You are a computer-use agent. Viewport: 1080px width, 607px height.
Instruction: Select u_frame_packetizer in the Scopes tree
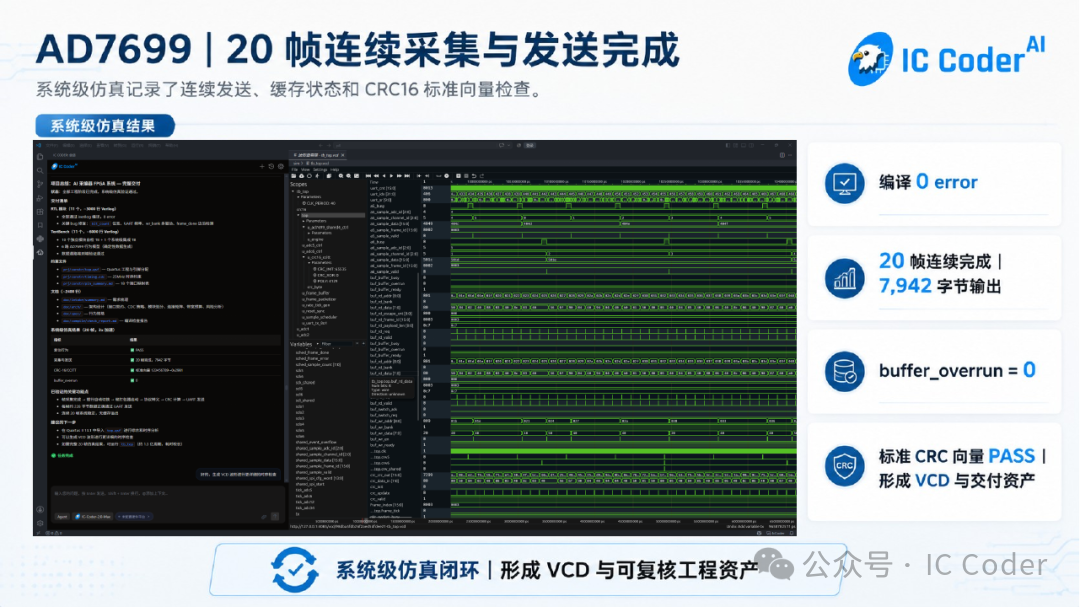[319, 299]
